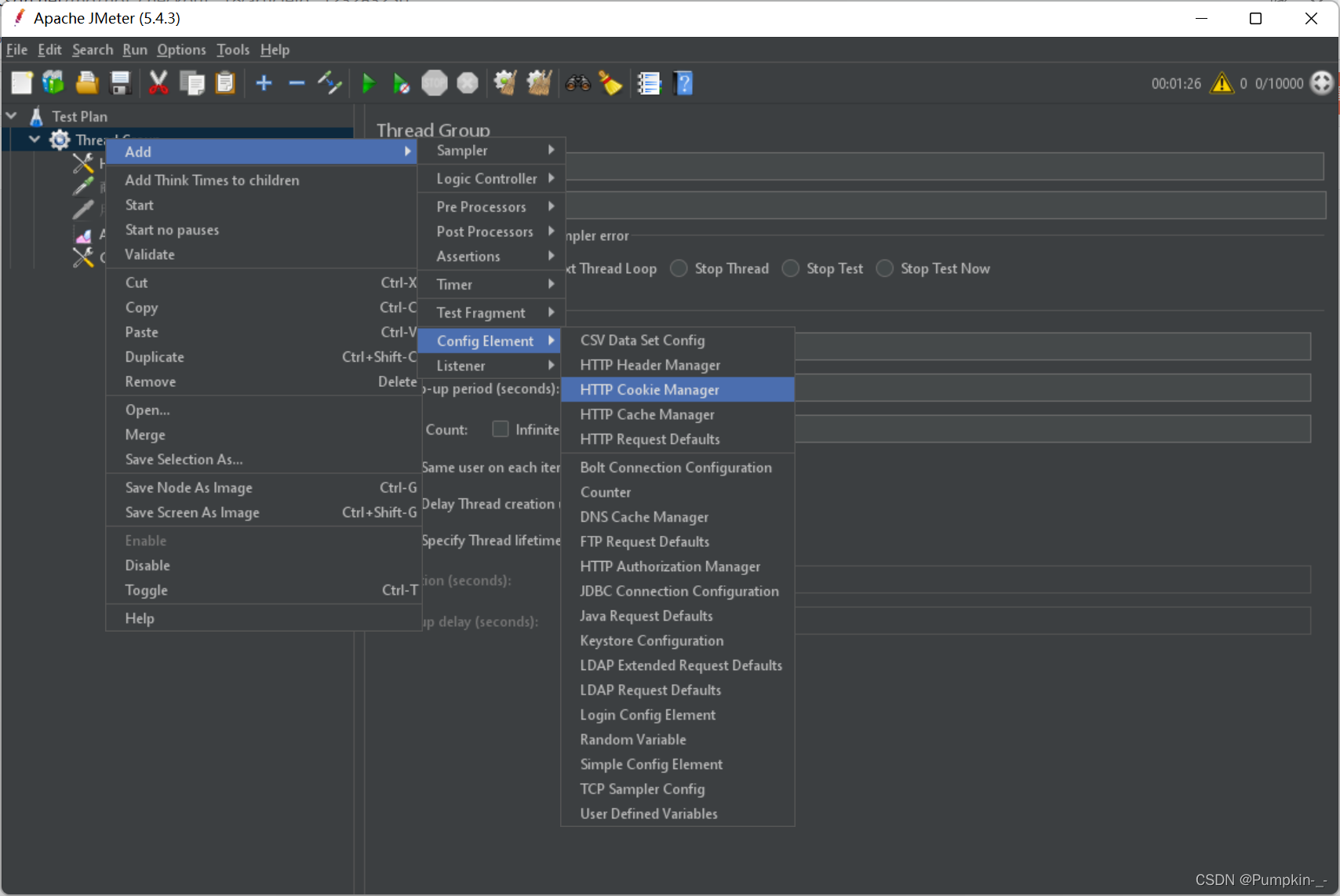Click Disable in context menu

(262, 565)
